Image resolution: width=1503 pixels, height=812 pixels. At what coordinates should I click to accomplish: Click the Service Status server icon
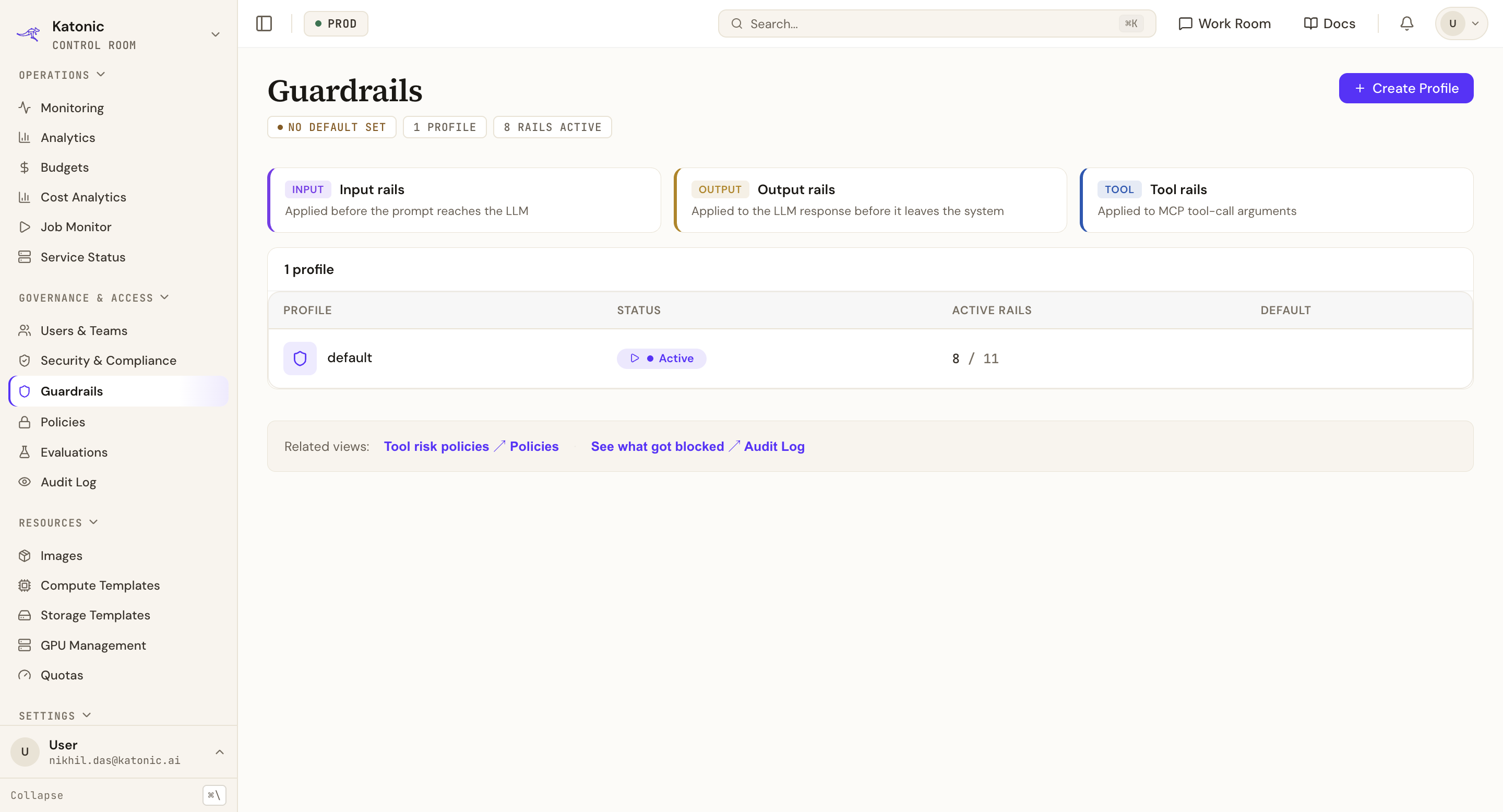[25, 257]
